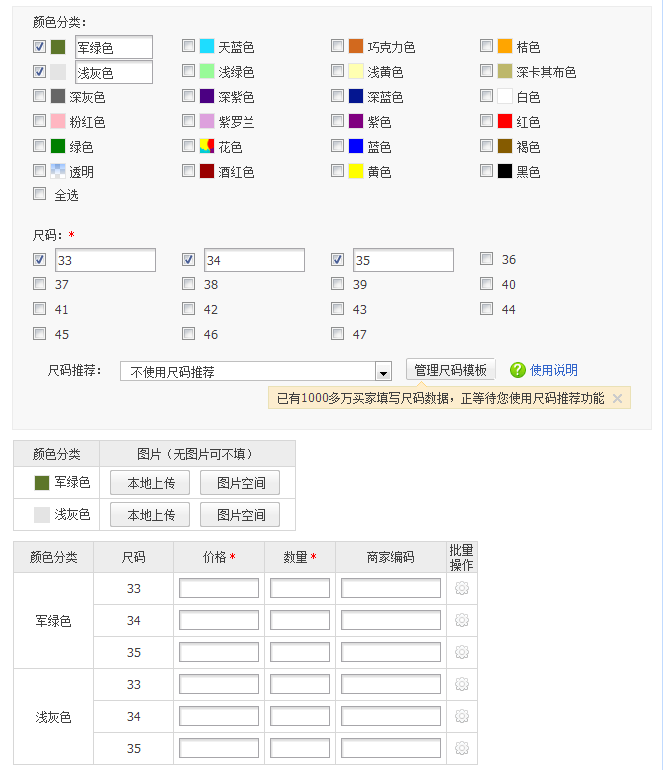Click the 深蓝色 color swatch
Image resolution: width=669 pixels, height=770 pixels.
coord(356,96)
